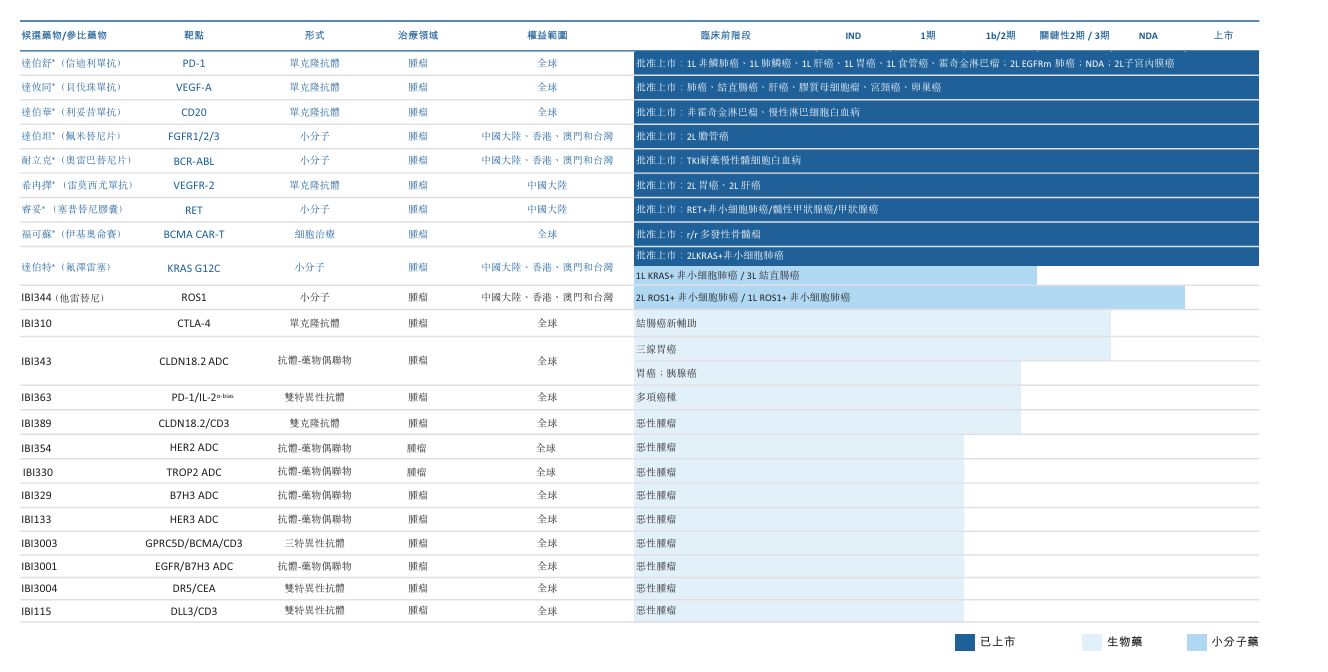Click the 胃癌；胰腺癌 pipeline bar label
Viewport: 1328px width, 672px height.
tap(666, 373)
